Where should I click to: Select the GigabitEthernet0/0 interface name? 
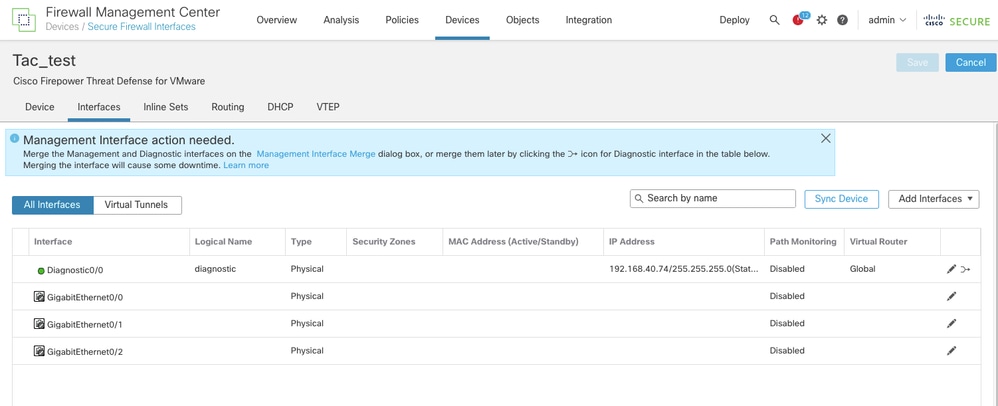pyautogui.click(x=85, y=297)
